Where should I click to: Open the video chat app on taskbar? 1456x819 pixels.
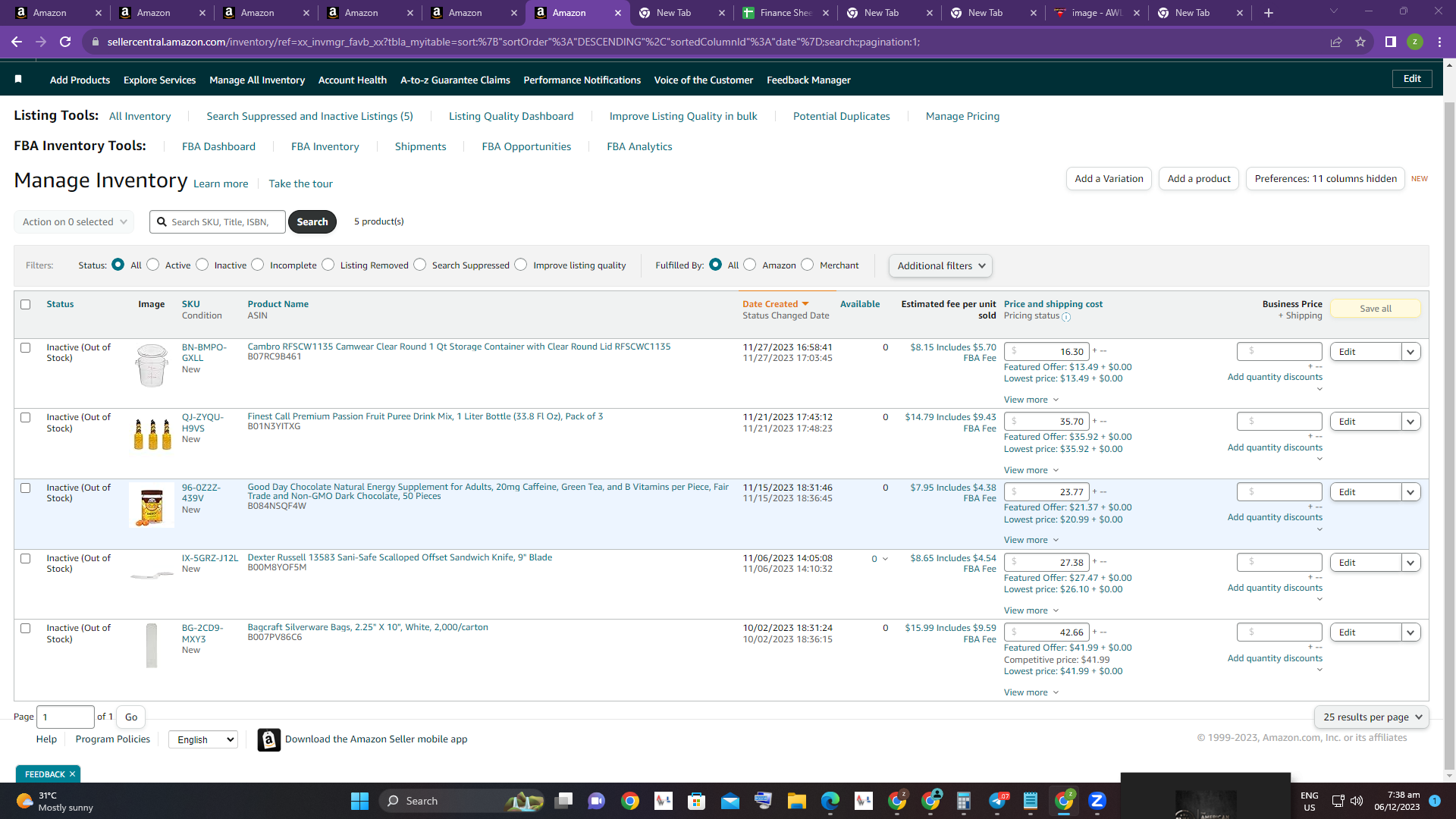click(597, 801)
